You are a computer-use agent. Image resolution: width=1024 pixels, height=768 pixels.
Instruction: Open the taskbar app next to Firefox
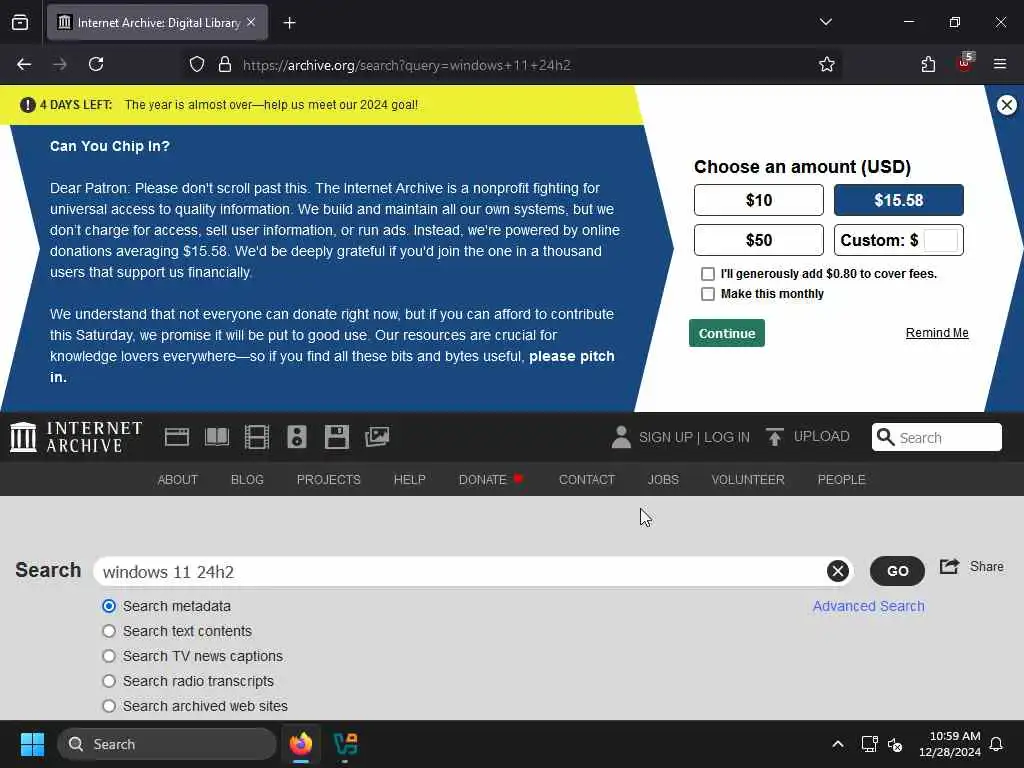[345, 744]
